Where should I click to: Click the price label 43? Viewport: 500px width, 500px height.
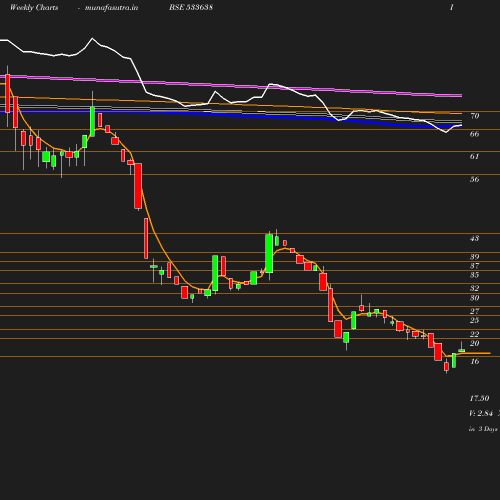click(475, 238)
